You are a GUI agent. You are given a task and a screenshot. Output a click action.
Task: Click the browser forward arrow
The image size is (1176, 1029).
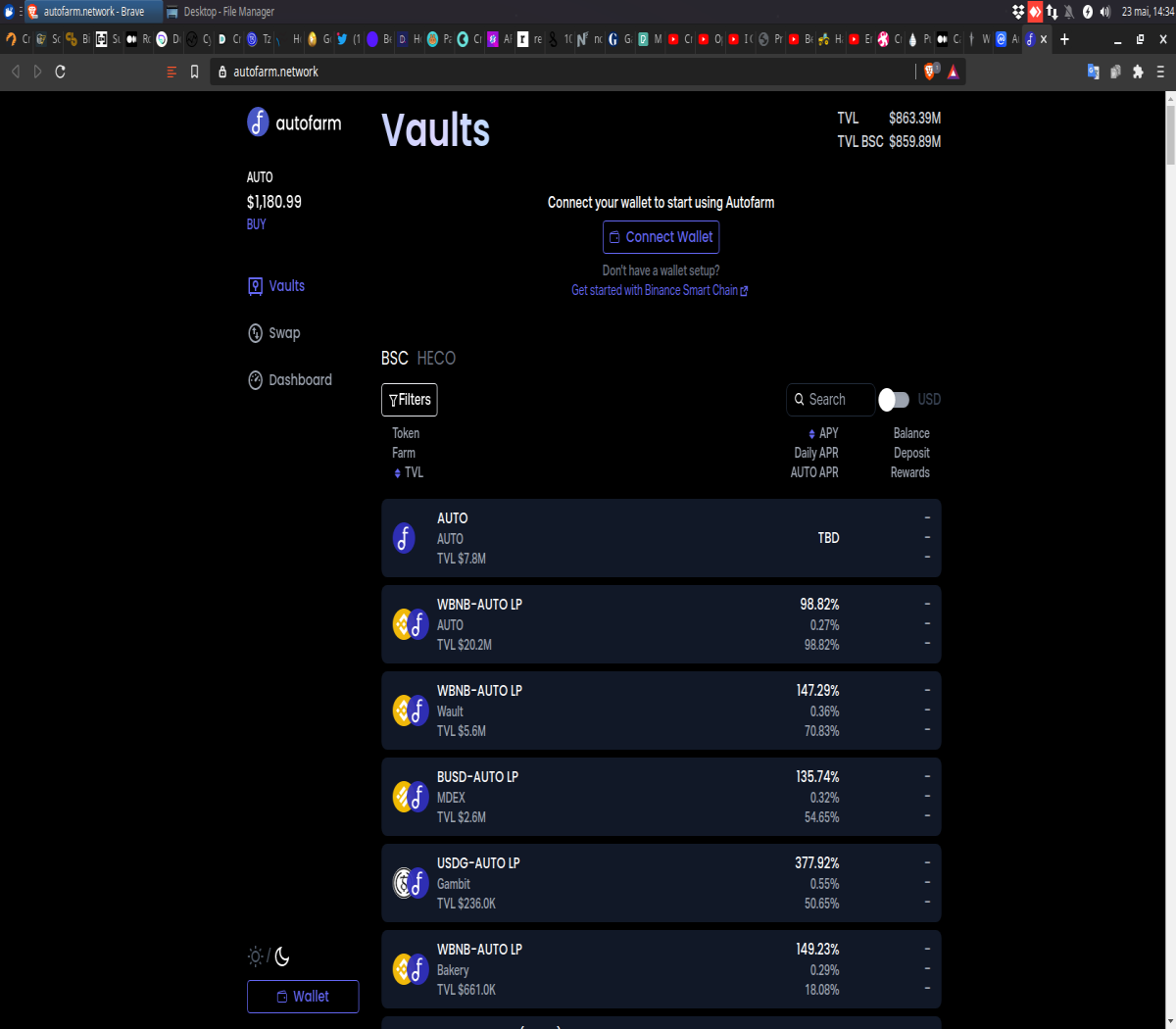(x=37, y=72)
